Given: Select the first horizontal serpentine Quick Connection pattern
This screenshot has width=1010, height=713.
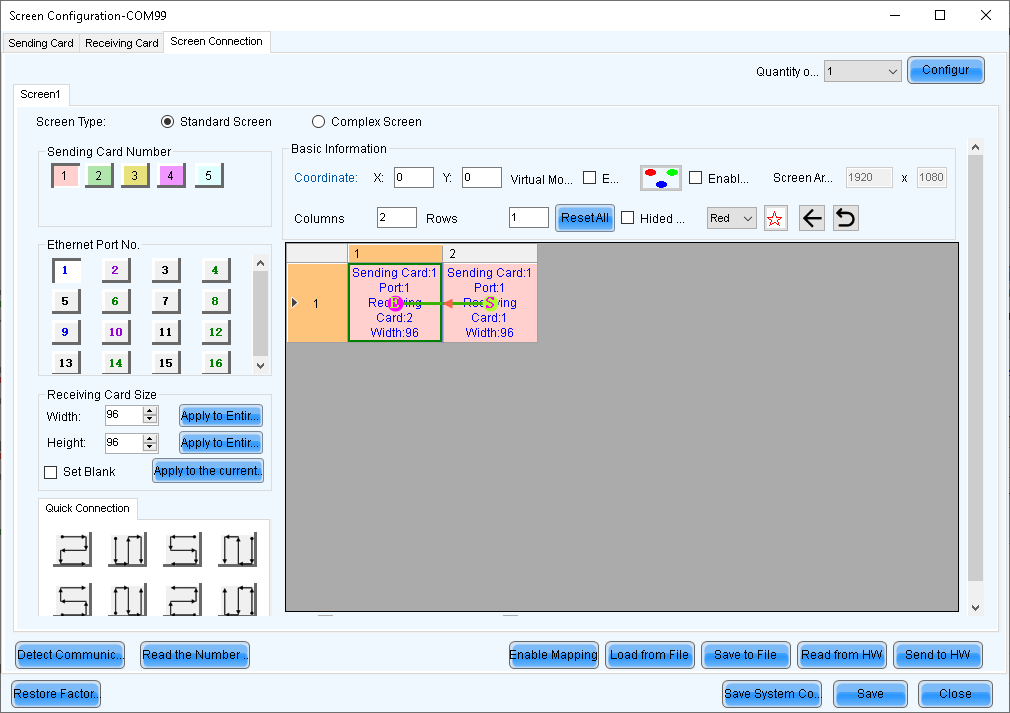Looking at the screenshot, I should tap(72, 548).
